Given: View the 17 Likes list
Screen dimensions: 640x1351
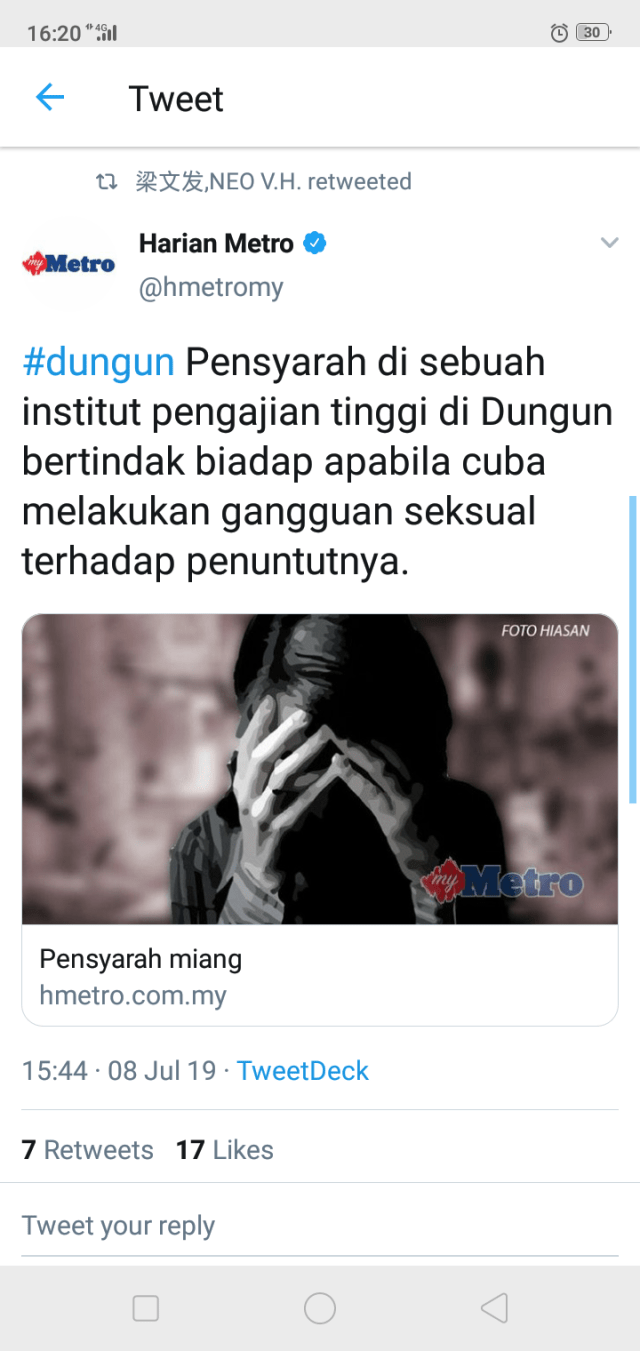Looking at the screenshot, I should click(225, 1150).
